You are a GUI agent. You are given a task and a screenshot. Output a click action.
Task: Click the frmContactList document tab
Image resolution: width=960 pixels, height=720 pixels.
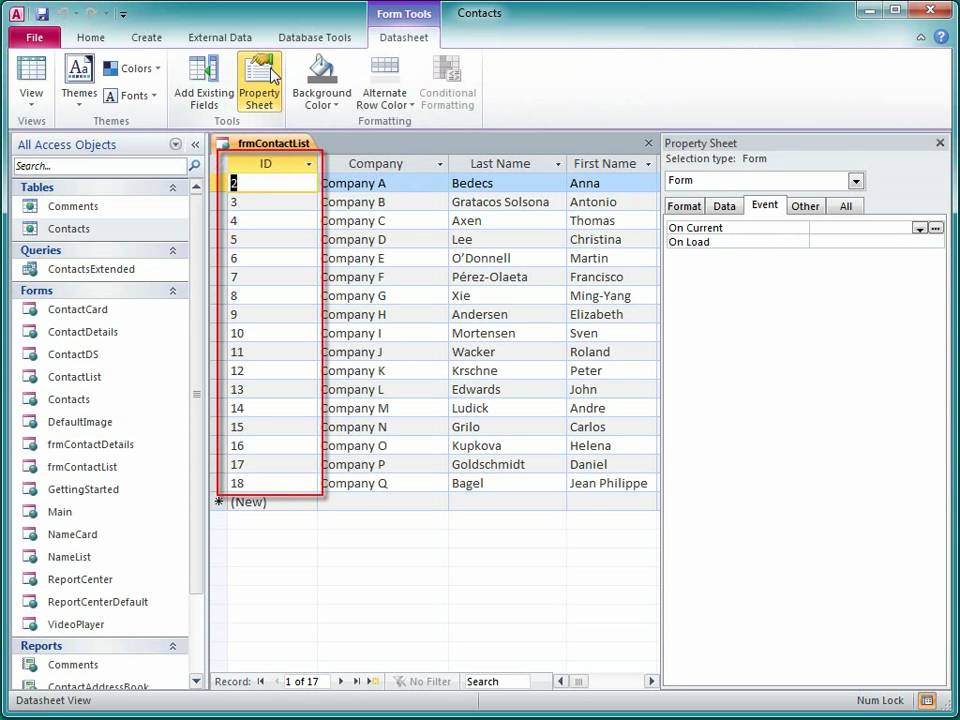pyautogui.click(x=264, y=143)
